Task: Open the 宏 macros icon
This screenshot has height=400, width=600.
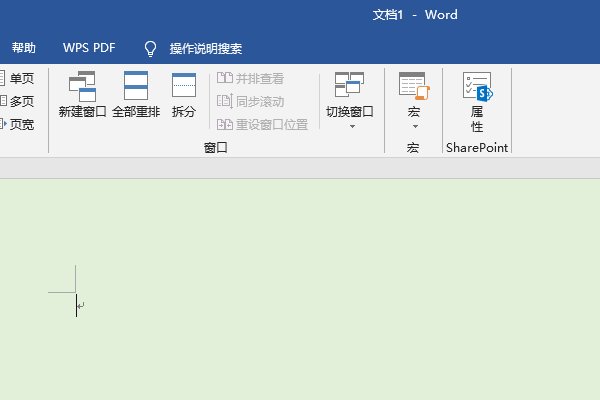Action: pos(414,86)
